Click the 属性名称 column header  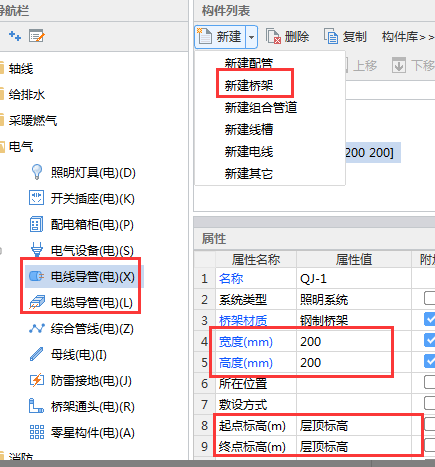(x=256, y=259)
